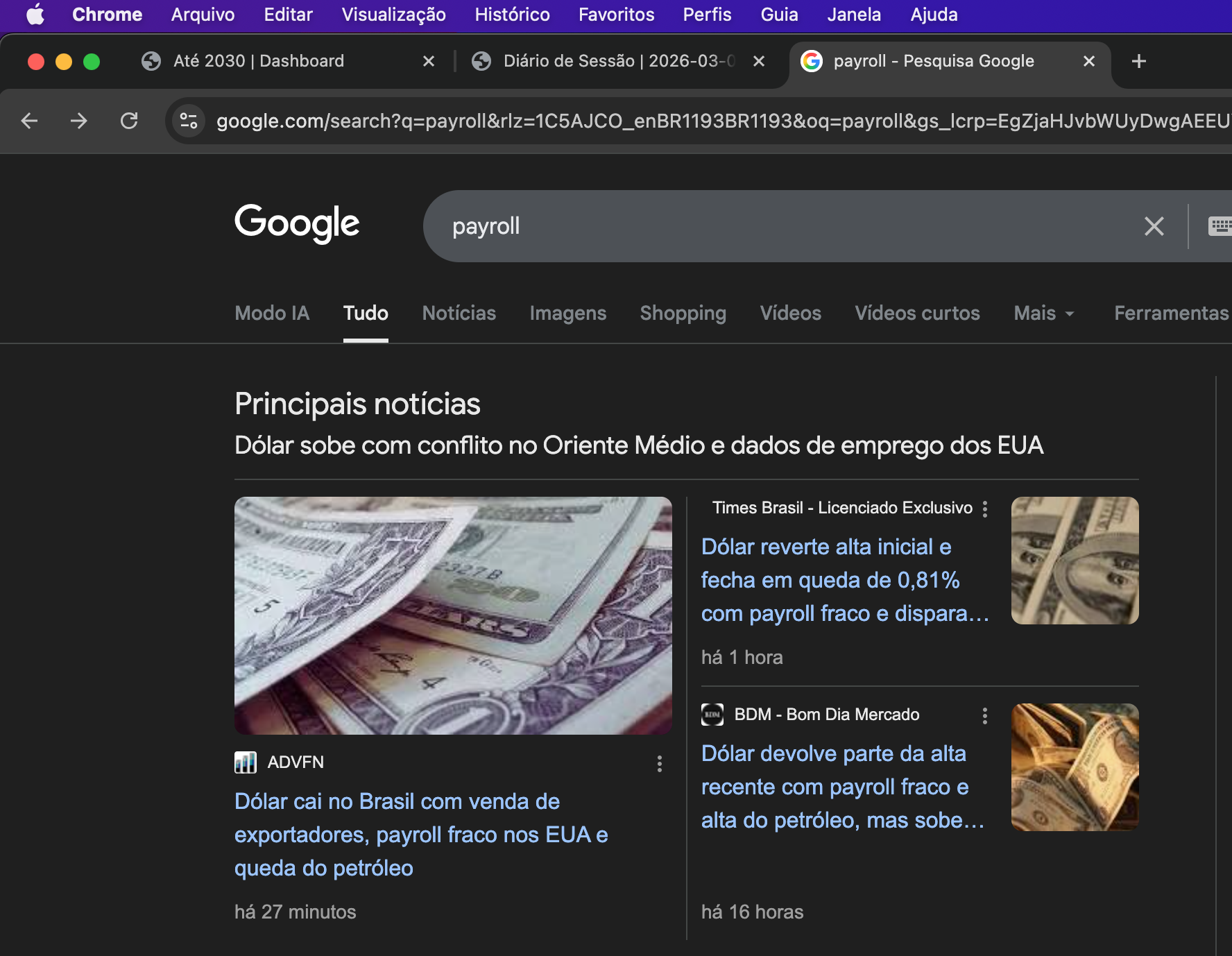Open the Histórico menu in menu bar
This screenshot has height=956, width=1232.
(x=512, y=15)
